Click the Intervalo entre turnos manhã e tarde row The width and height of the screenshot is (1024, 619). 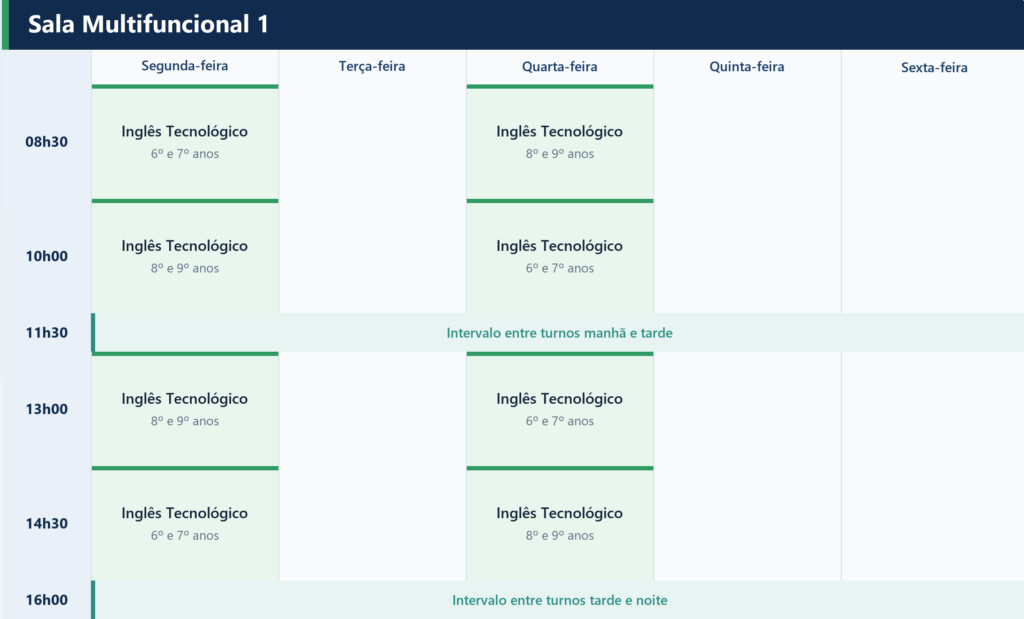(558, 333)
